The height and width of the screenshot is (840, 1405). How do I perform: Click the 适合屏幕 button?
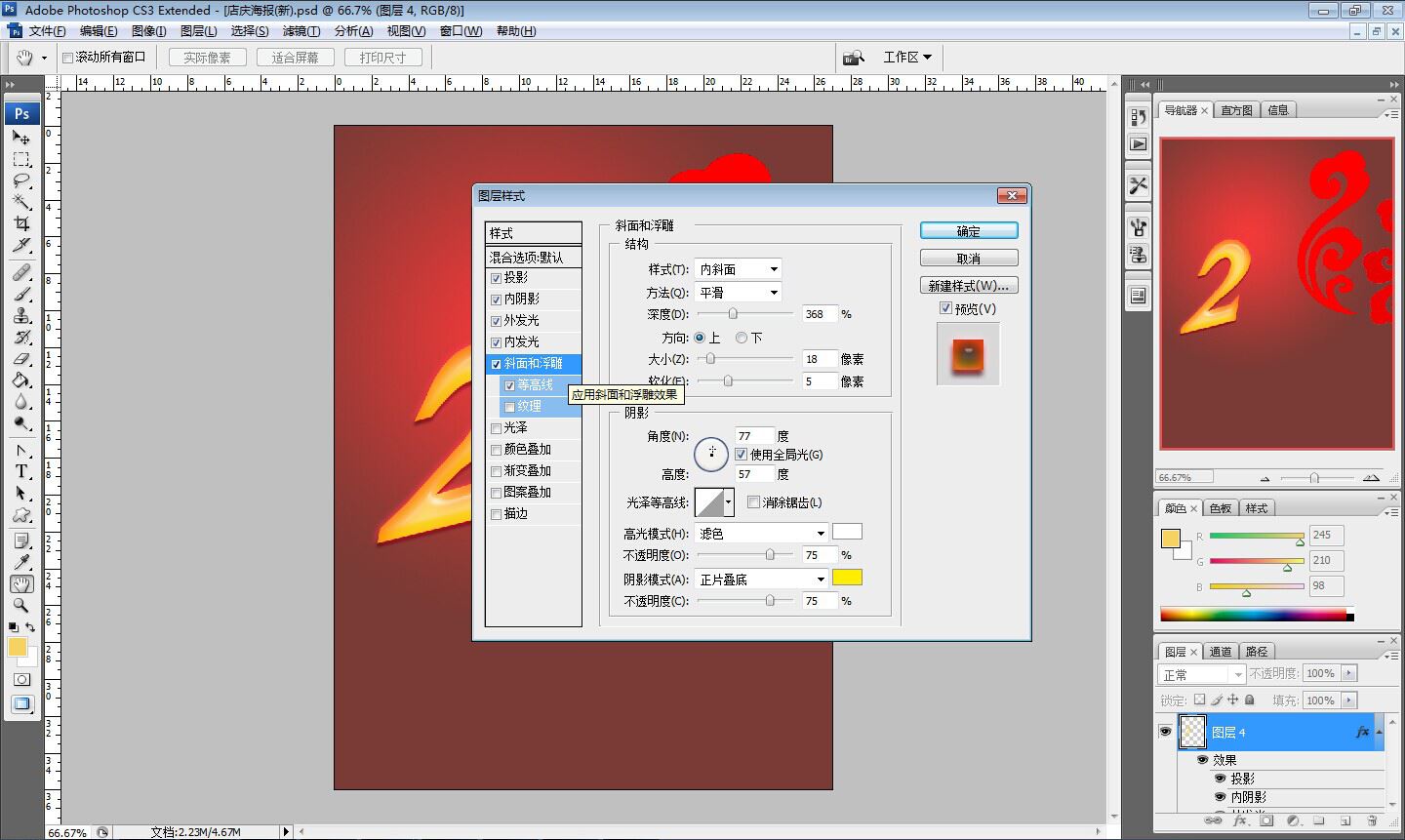296,58
